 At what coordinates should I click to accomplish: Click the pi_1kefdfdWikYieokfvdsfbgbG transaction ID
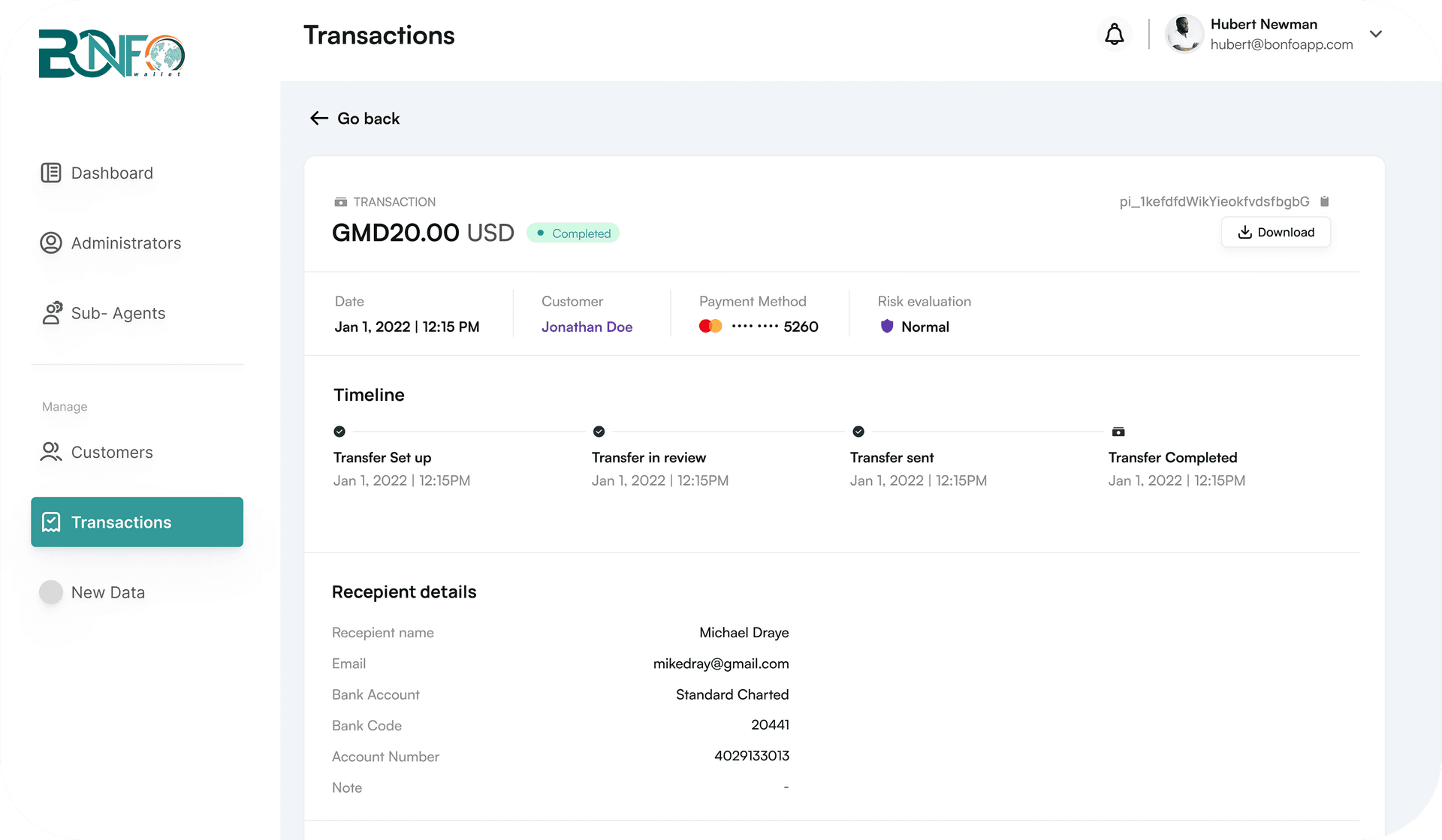point(1214,202)
